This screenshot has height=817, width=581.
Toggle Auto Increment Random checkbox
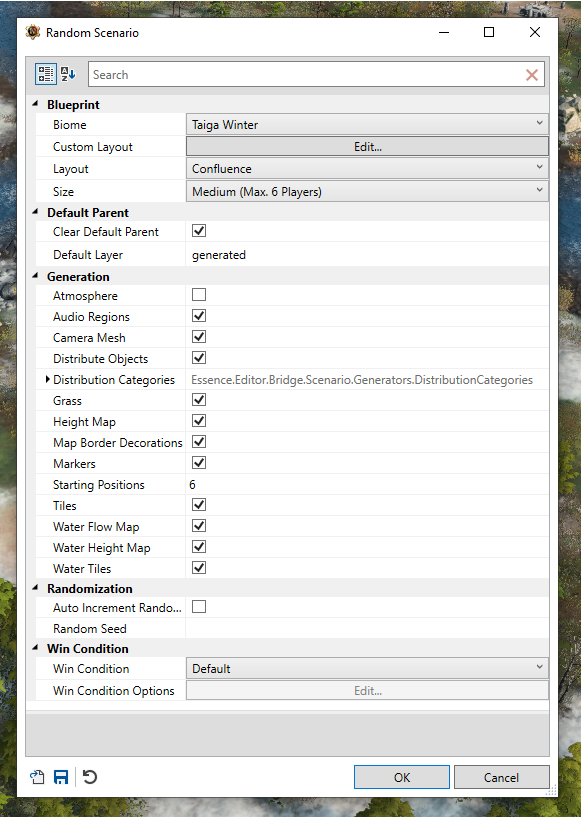click(199, 606)
